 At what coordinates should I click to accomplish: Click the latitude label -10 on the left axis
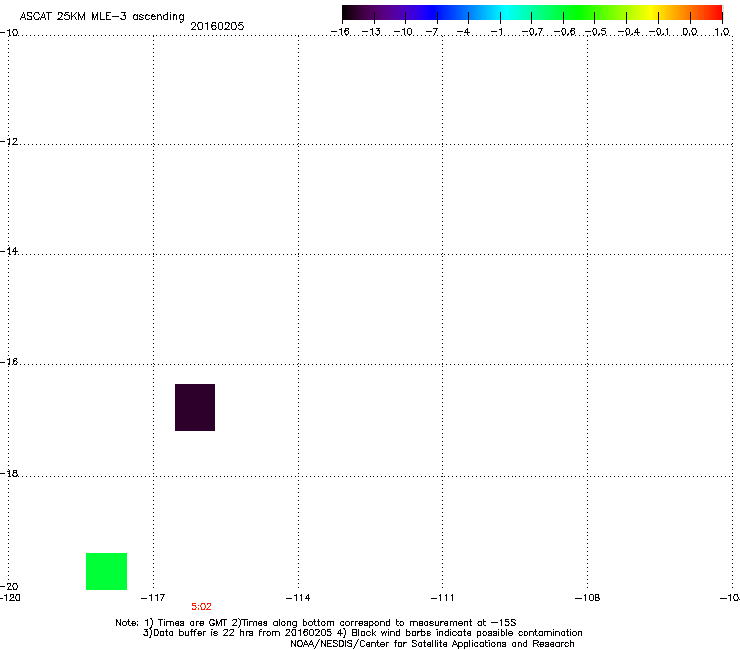9,33
